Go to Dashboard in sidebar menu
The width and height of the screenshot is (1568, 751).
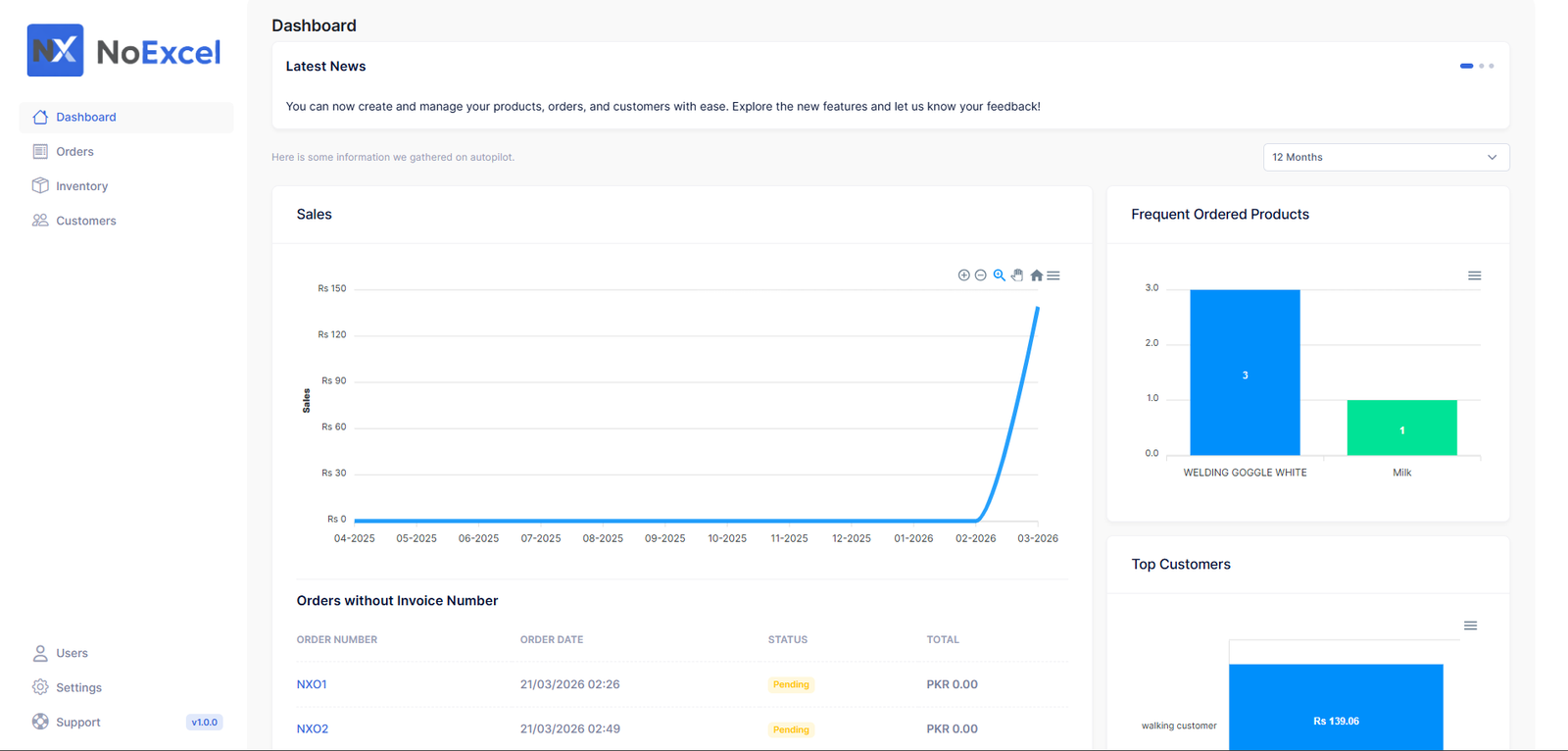pos(126,117)
